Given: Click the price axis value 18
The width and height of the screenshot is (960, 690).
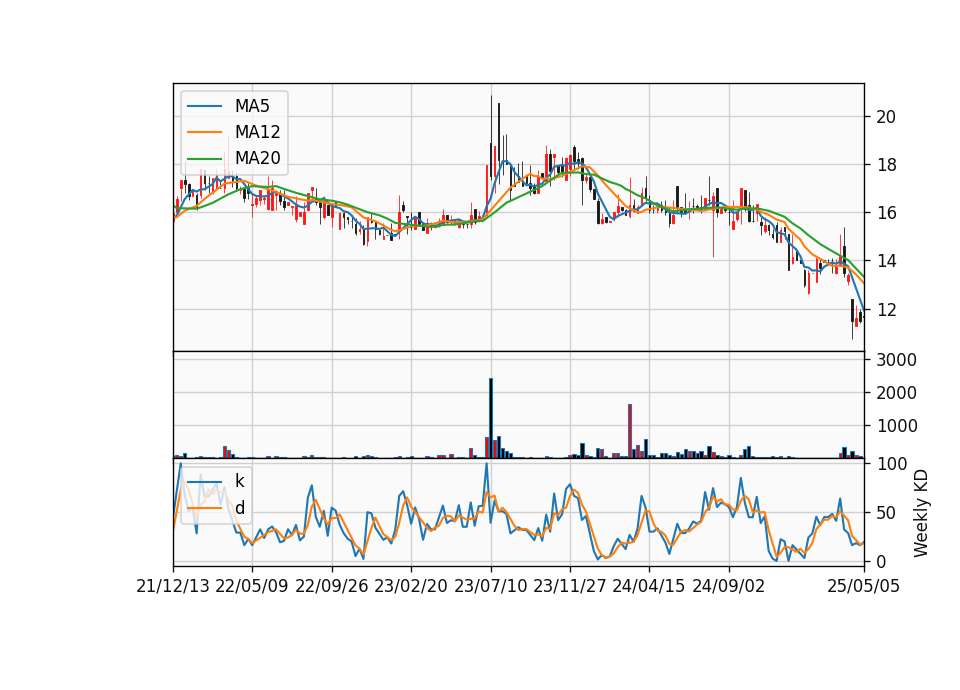Looking at the screenshot, I should [886, 165].
